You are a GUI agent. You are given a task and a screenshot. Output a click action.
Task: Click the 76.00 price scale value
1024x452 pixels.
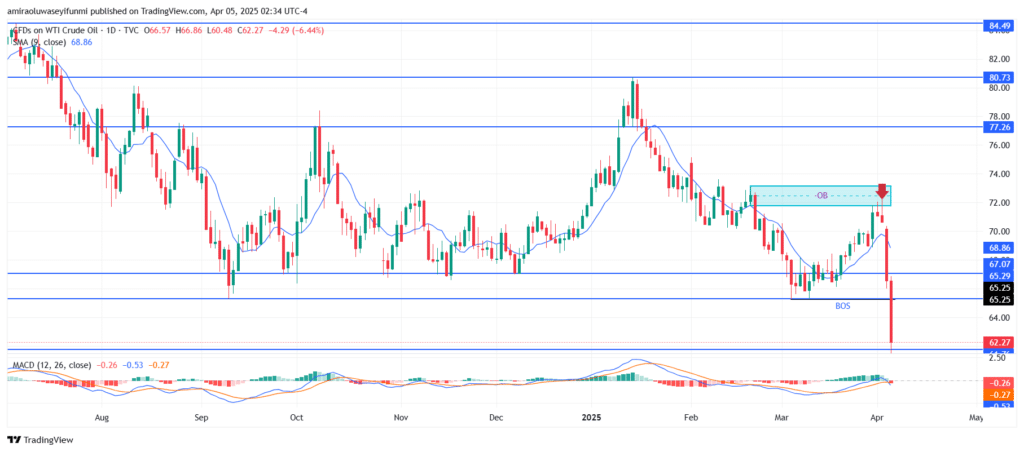click(1000, 145)
